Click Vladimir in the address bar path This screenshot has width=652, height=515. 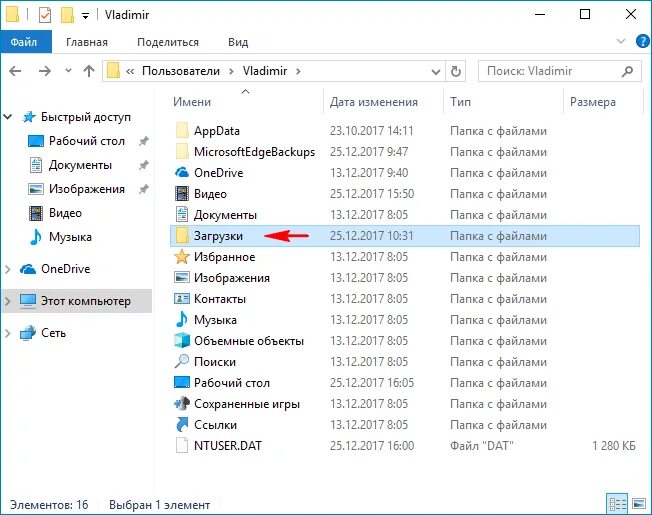pos(265,71)
